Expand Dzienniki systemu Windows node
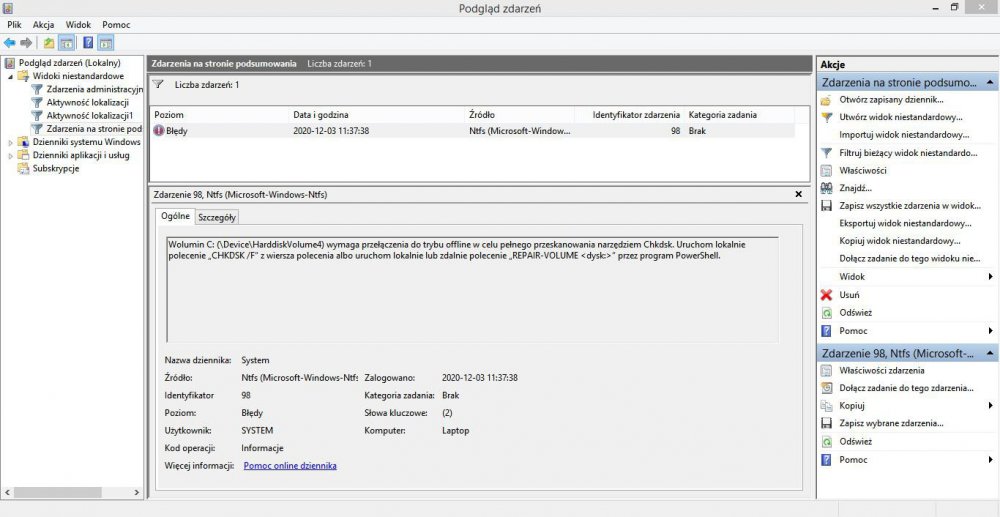The height and width of the screenshot is (517, 1000). (x=10, y=142)
